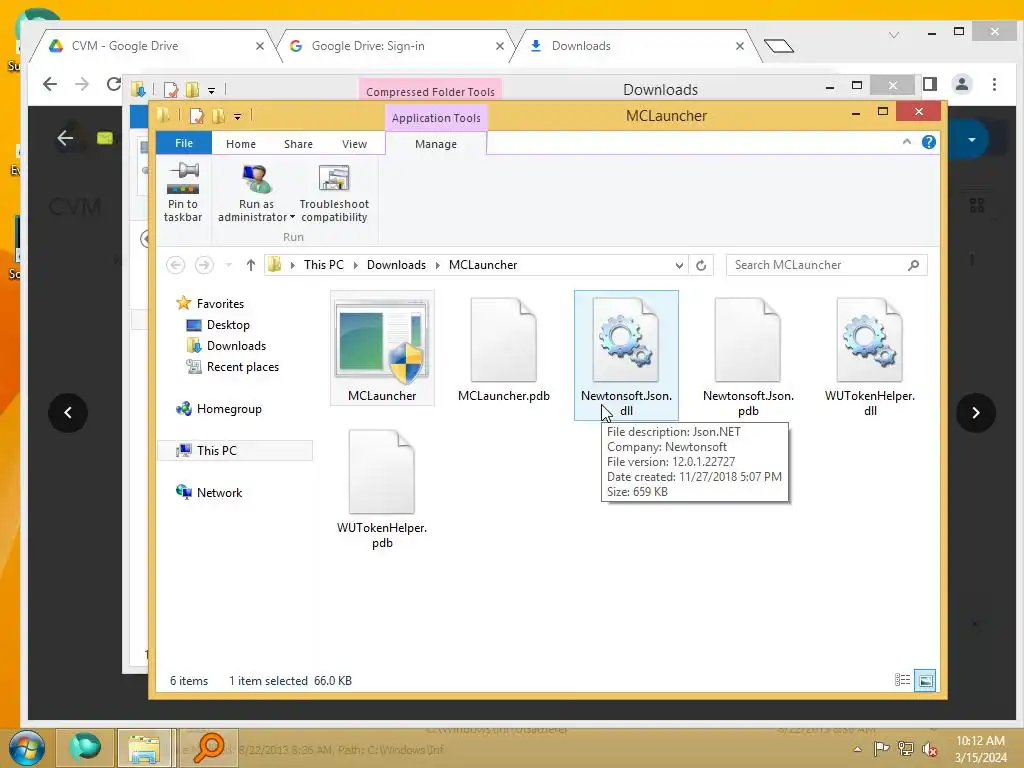Switch to large icons view layout
1024x768 pixels.
925,680
